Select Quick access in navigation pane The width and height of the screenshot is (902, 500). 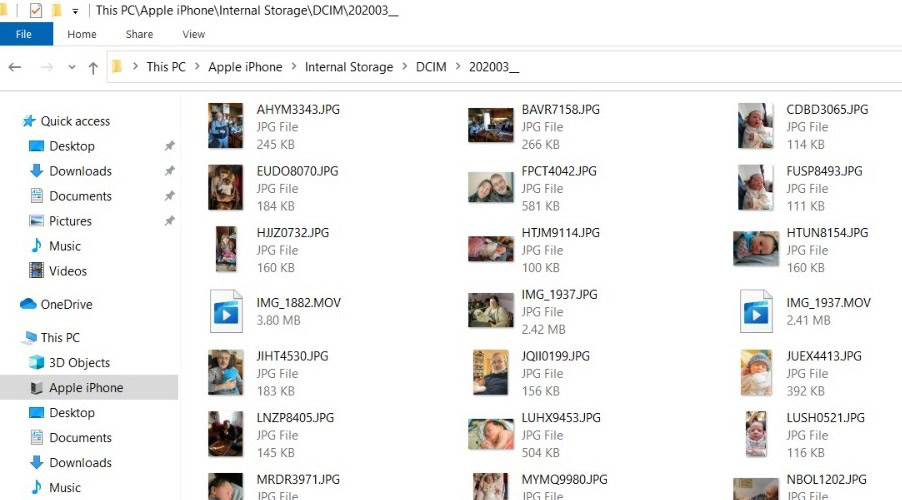point(75,121)
